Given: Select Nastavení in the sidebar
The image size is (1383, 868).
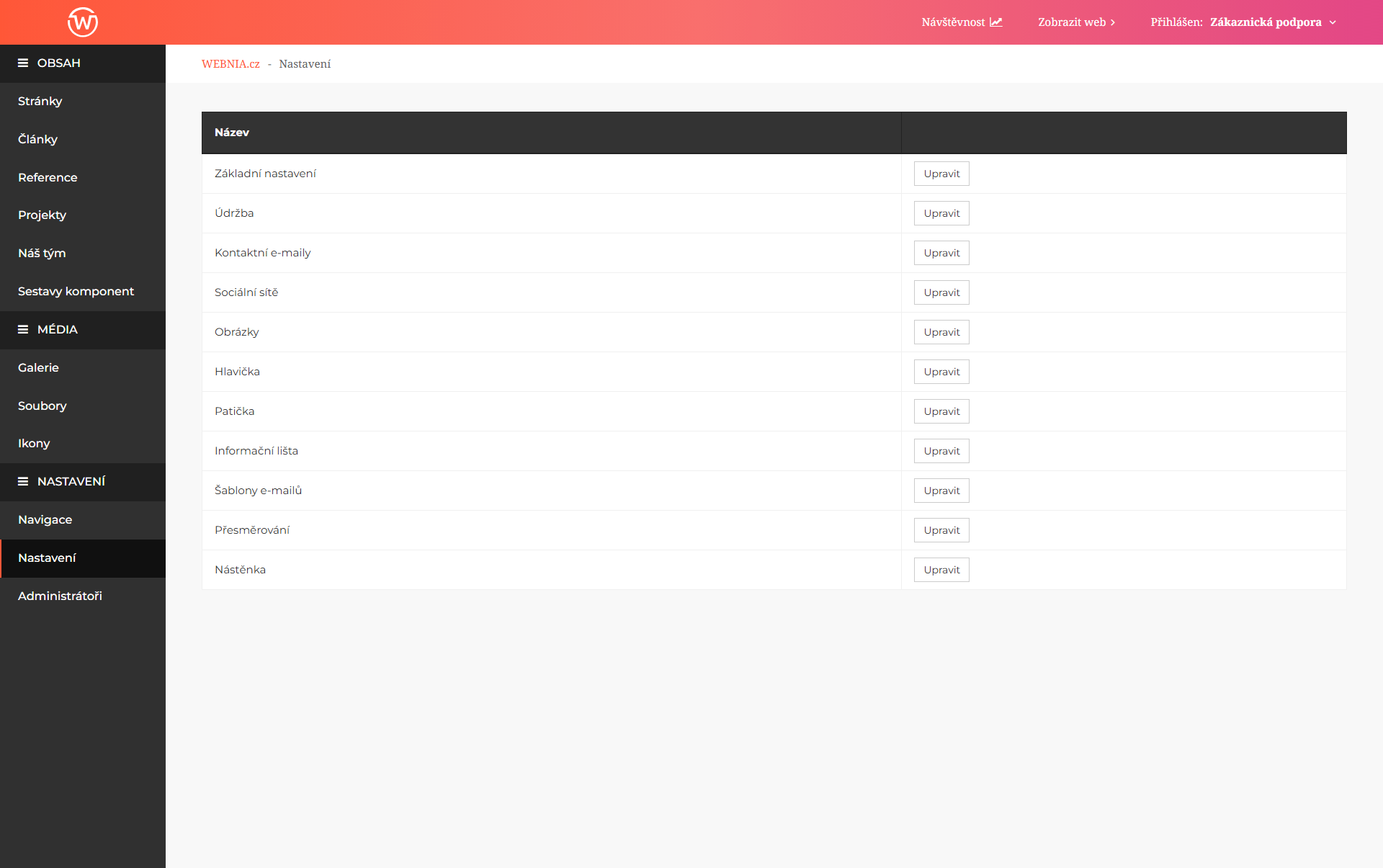Looking at the screenshot, I should 83,558.
